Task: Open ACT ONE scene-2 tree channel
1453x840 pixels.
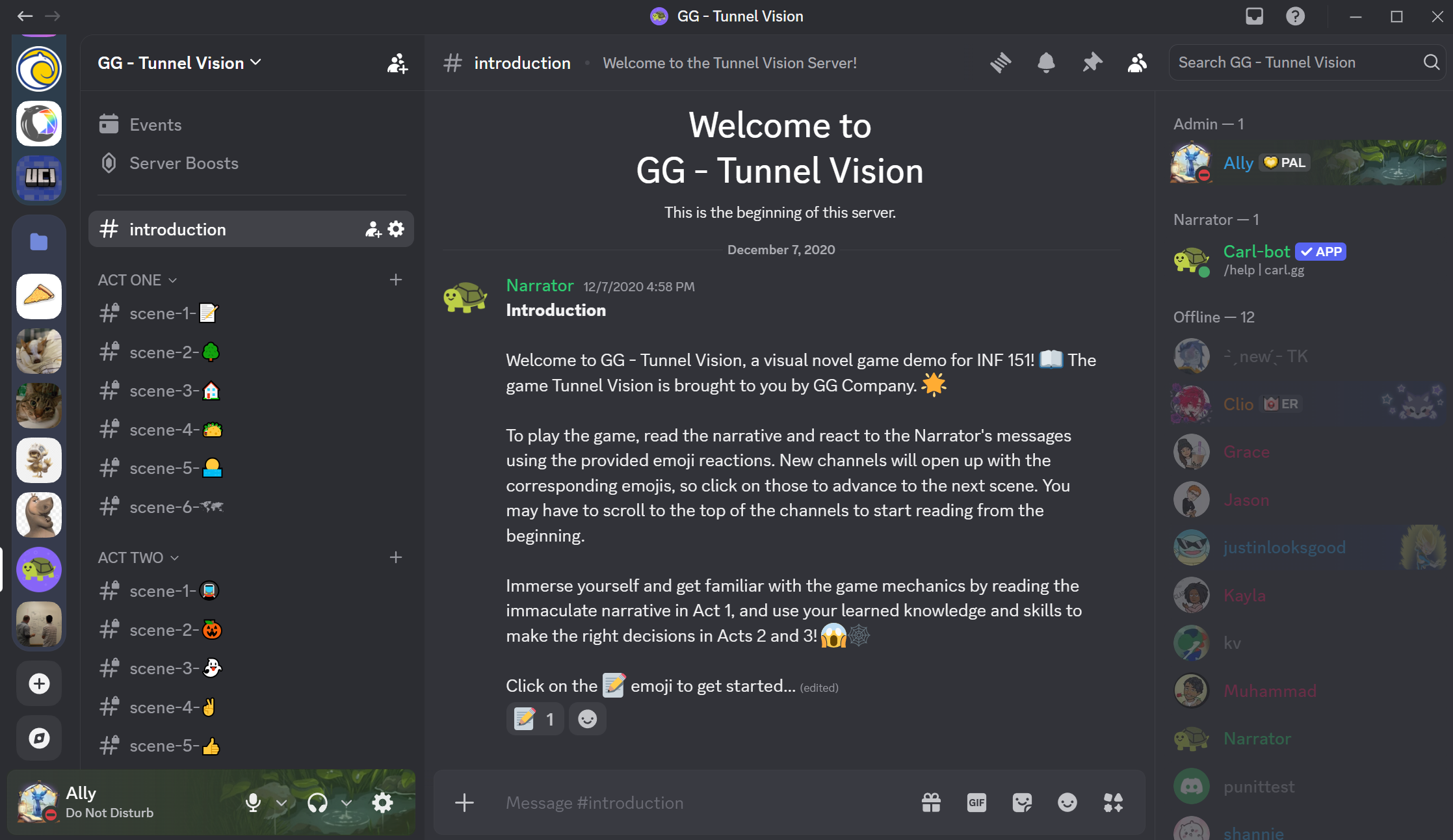Action: [x=251, y=352]
